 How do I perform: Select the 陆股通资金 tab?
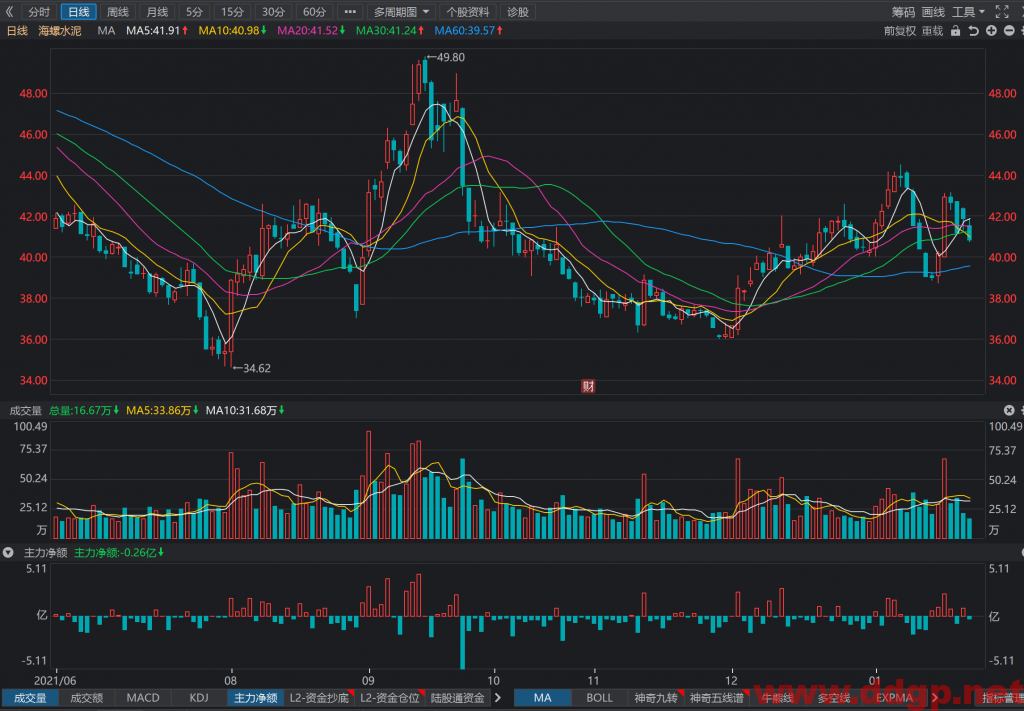458,698
